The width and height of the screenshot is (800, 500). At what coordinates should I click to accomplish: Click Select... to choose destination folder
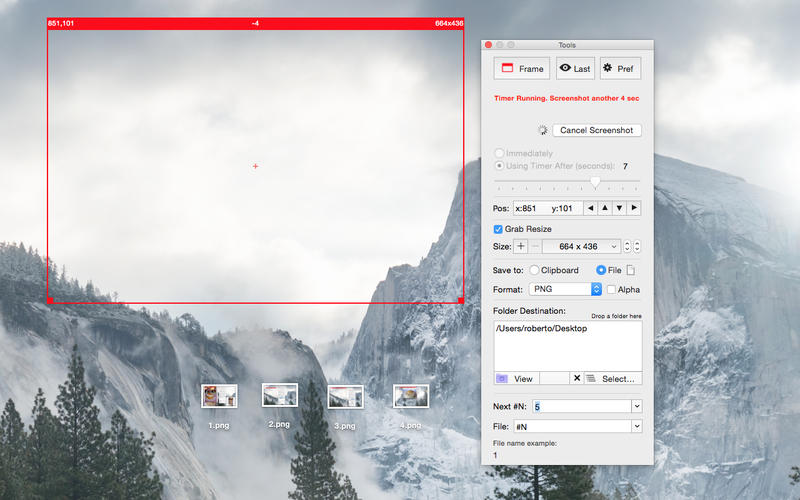(612, 378)
